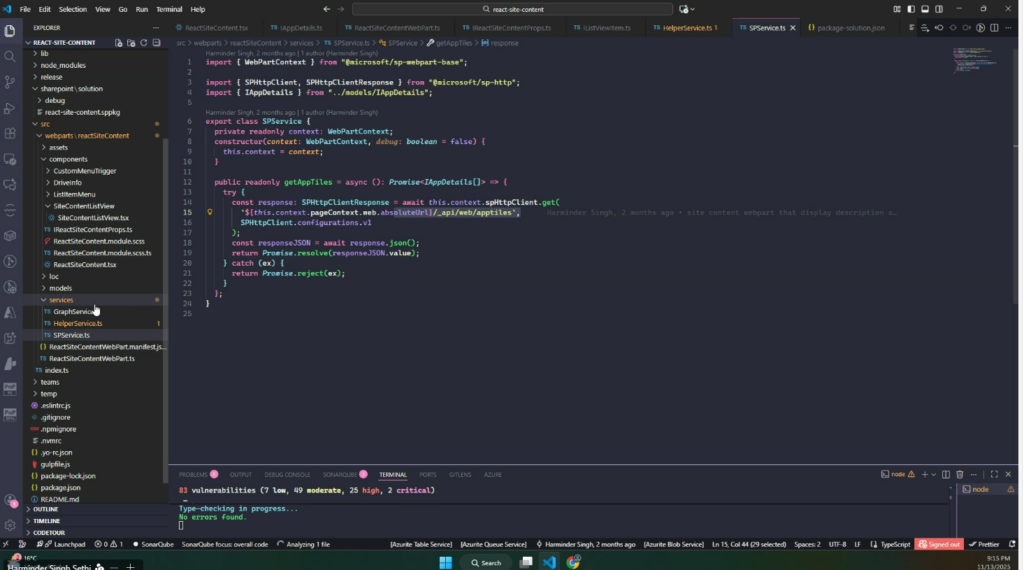Click the Signed out status button
The height and width of the screenshot is (570, 1024).
click(x=938, y=544)
